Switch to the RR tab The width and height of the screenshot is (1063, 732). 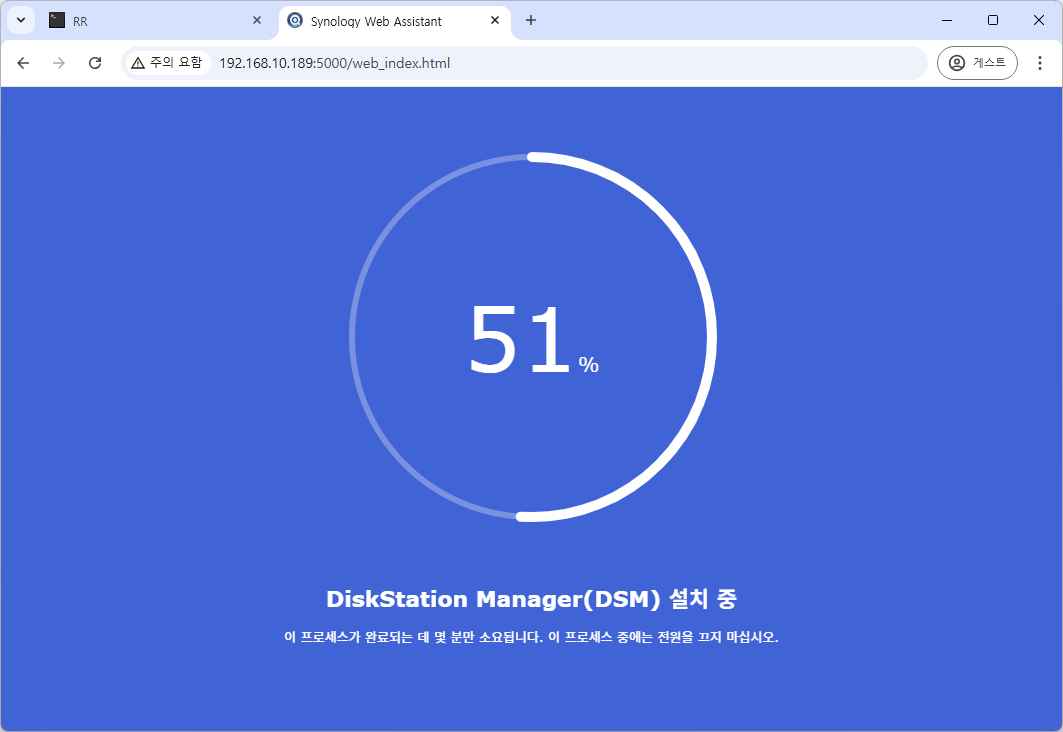click(156, 21)
